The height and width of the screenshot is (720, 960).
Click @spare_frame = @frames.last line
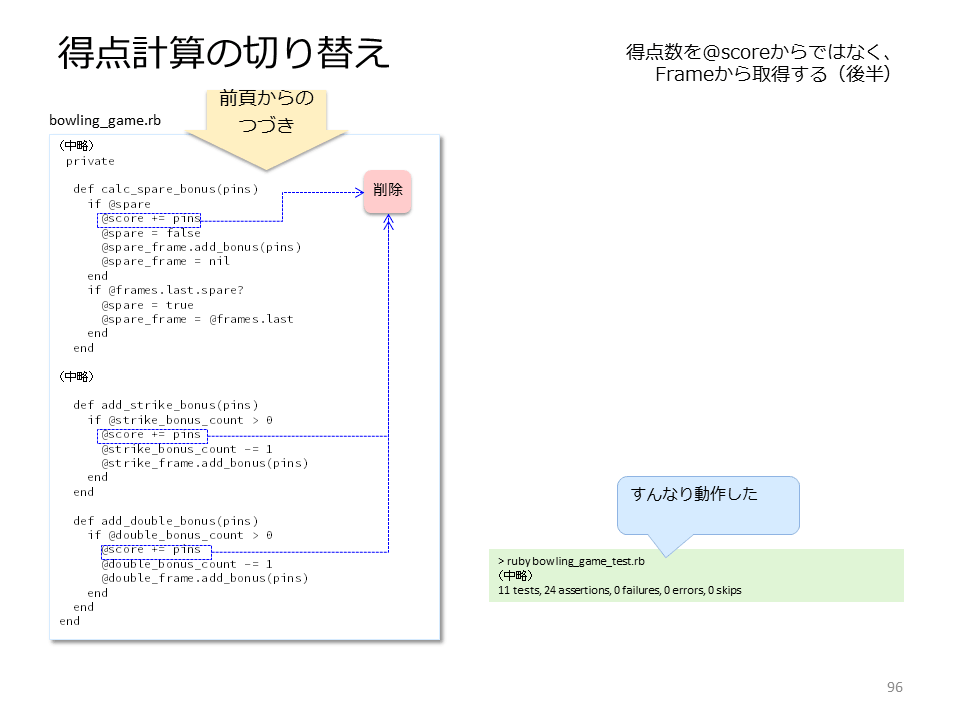point(197,318)
